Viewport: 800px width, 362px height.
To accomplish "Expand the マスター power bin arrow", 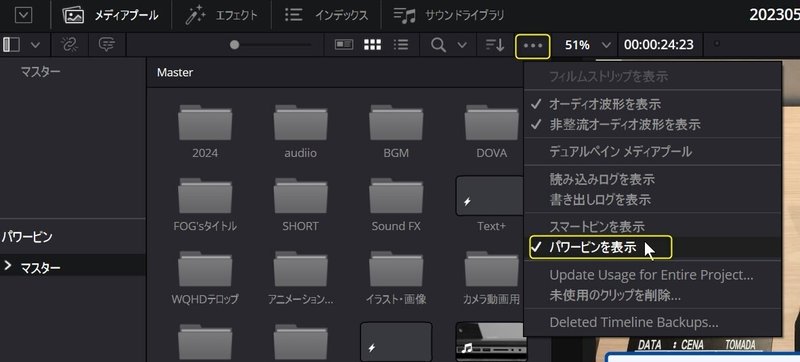I will pos(7,266).
